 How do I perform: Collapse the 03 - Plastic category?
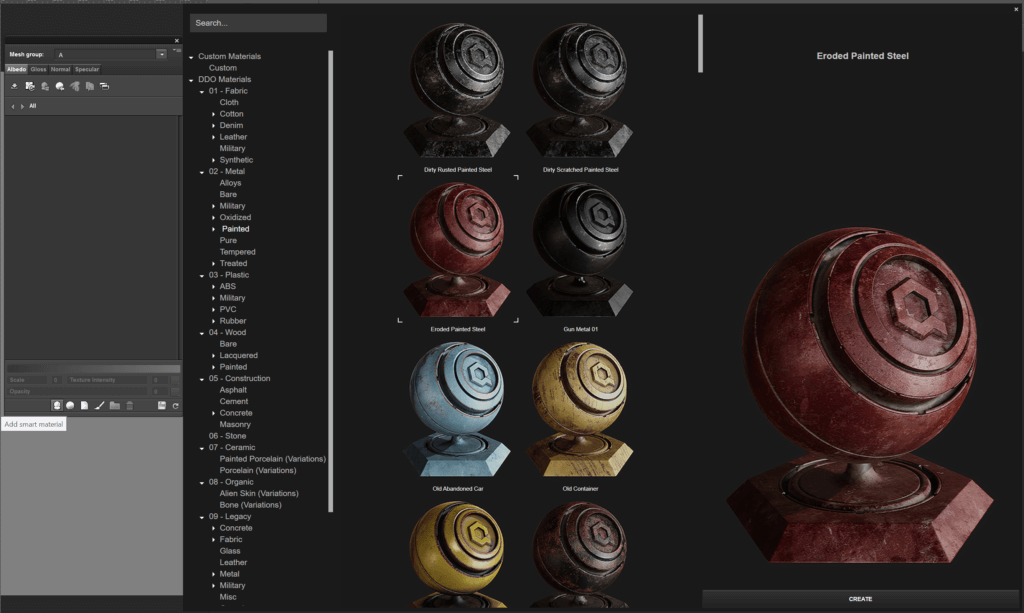click(202, 275)
